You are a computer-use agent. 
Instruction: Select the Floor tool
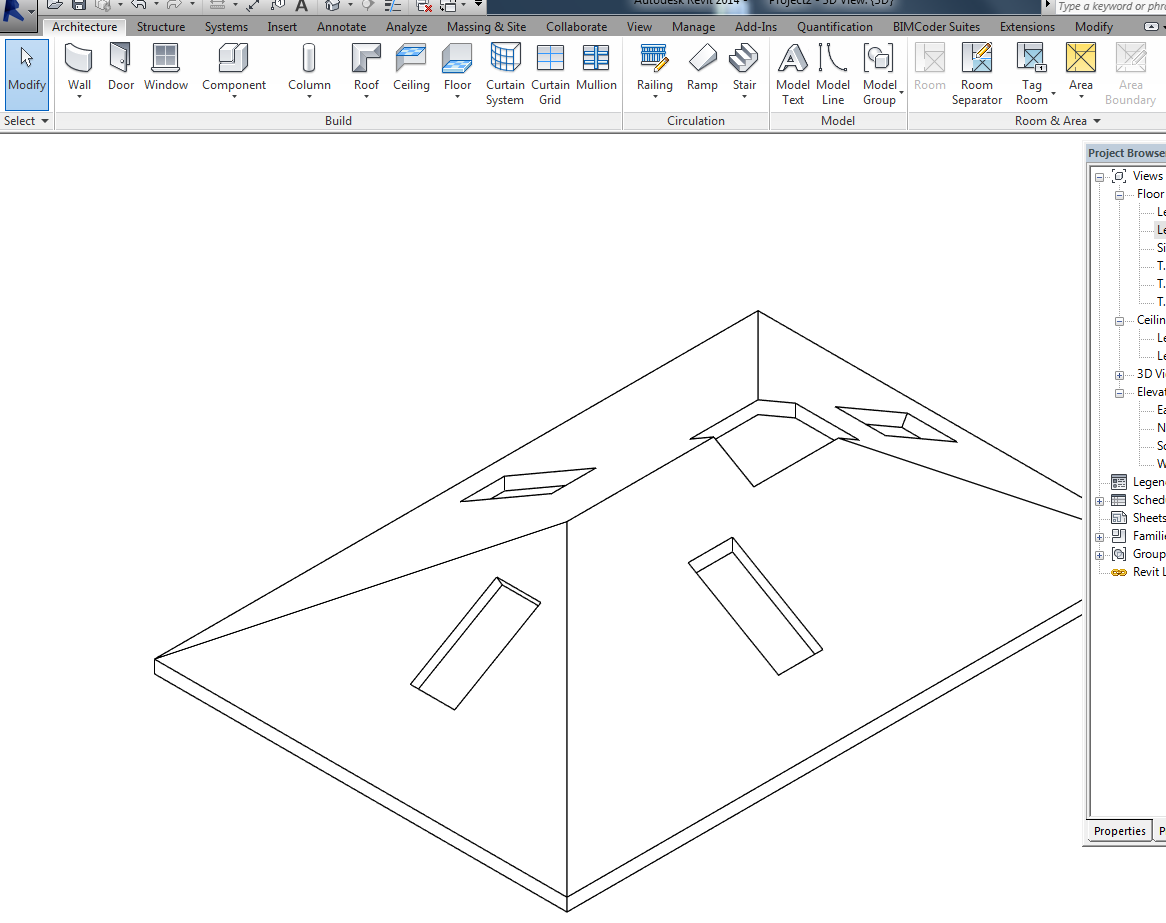(x=457, y=68)
